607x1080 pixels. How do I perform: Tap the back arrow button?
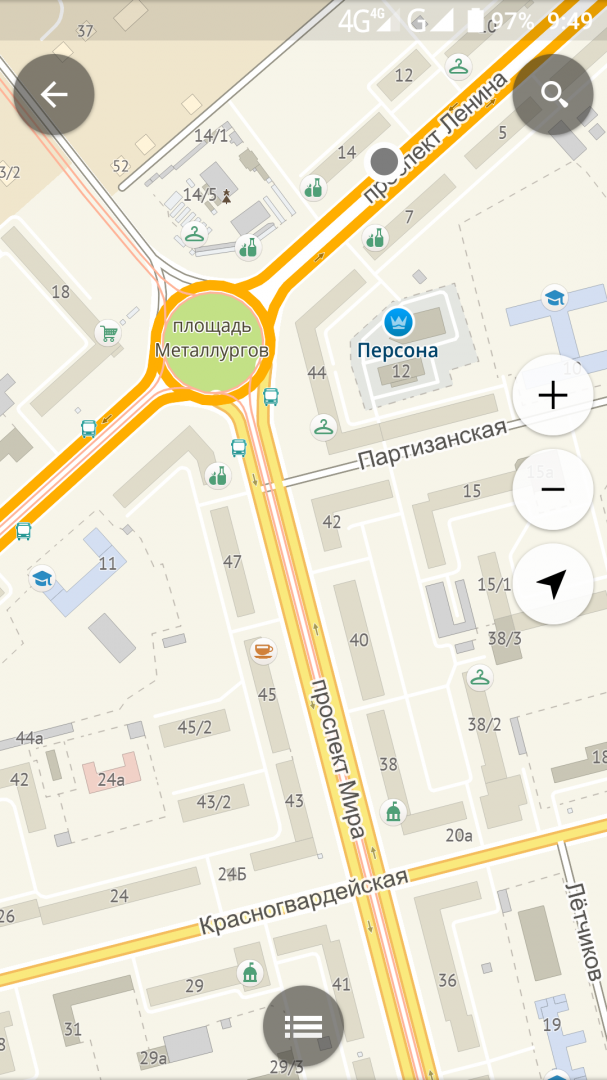pos(54,94)
